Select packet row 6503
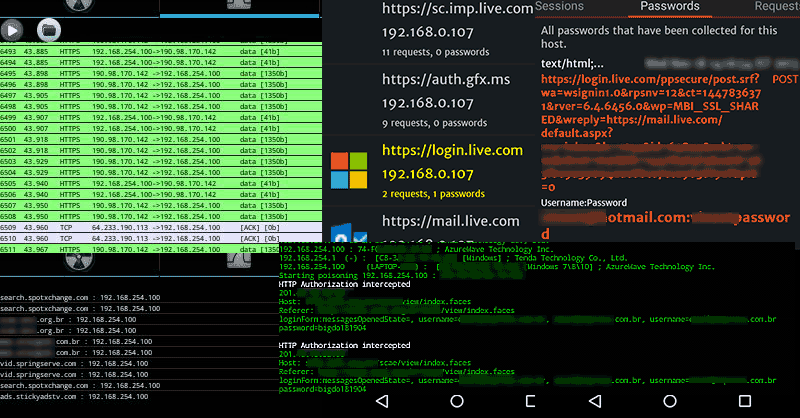800x418 pixels. [x=161, y=161]
